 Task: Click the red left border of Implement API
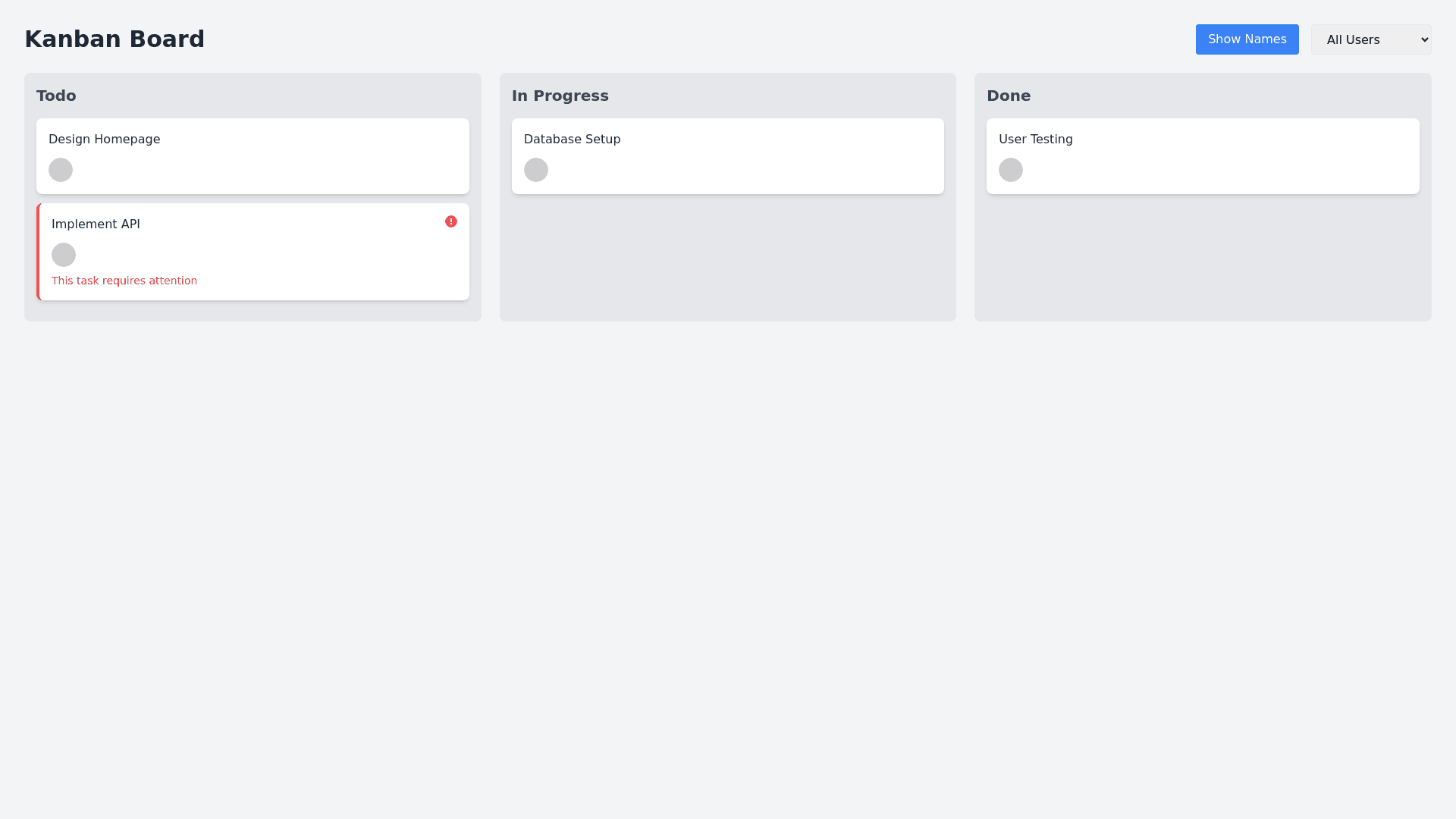point(38,252)
